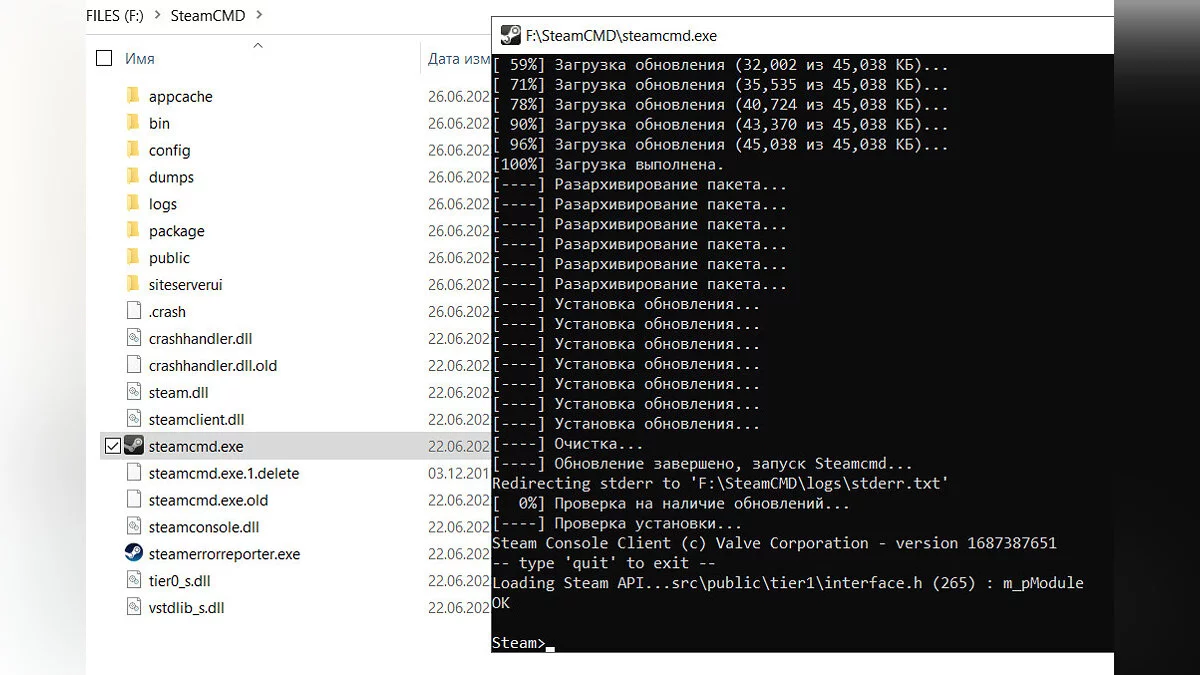The width and height of the screenshot is (1200, 675).
Task: Select the public folder name
Action: (169, 258)
